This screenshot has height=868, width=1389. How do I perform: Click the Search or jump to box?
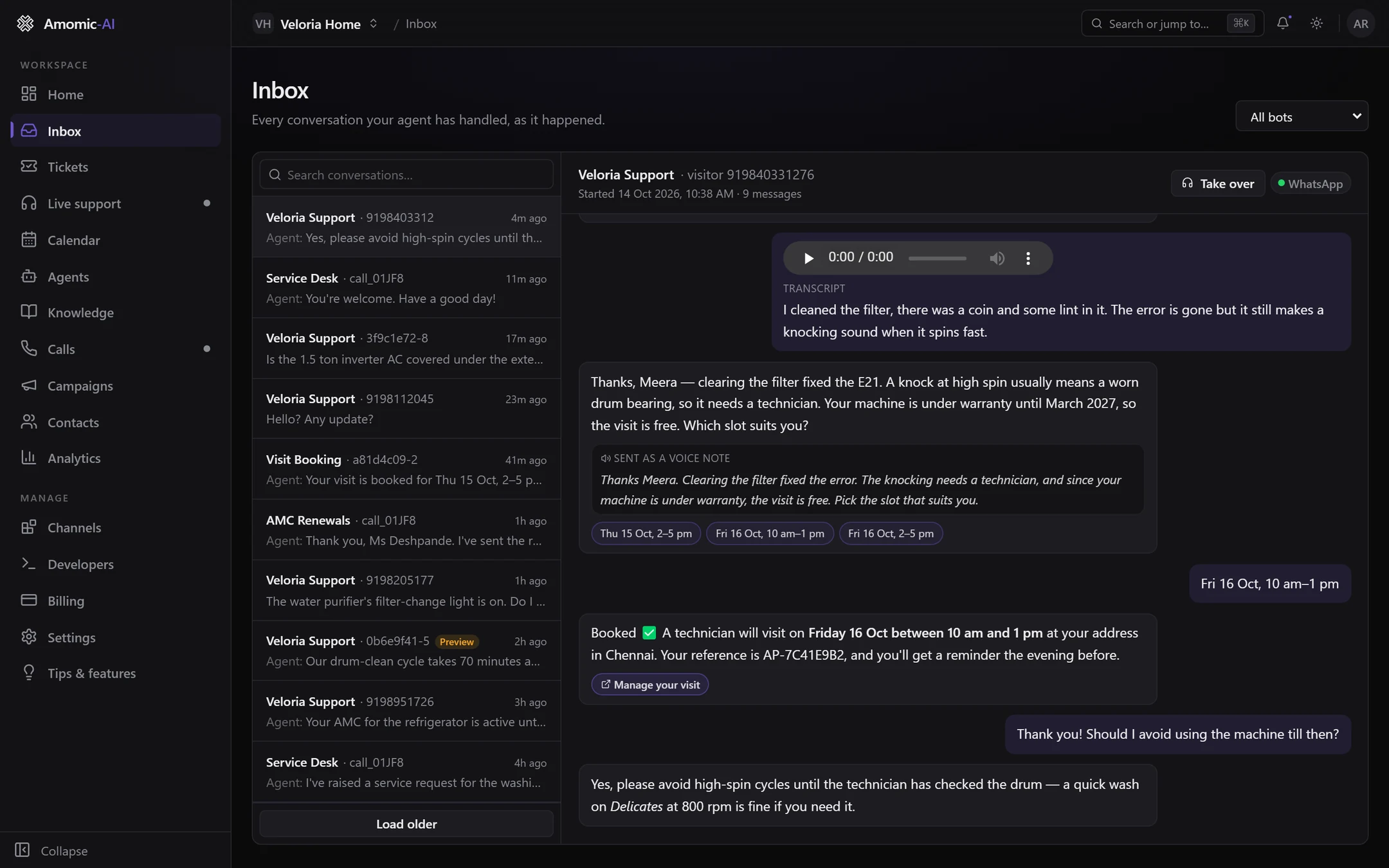(1172, 24)
